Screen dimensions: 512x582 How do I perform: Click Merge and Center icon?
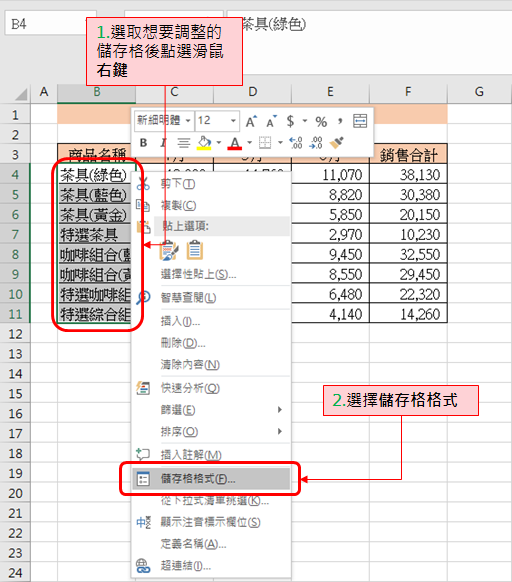tap(360, 121)
